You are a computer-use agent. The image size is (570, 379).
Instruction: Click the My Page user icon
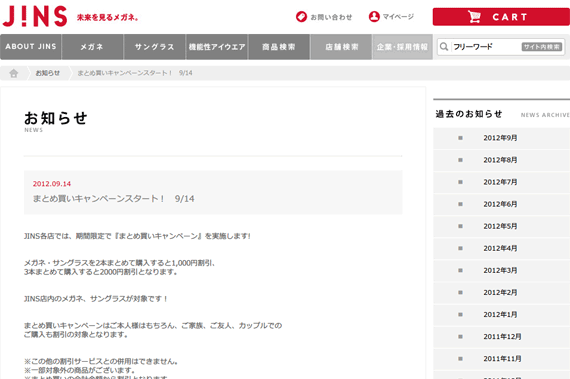[374, 17]
